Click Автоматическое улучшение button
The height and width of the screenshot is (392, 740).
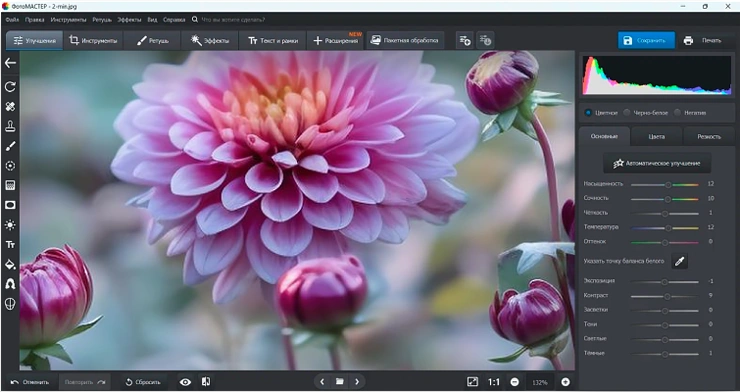(657, 164)
